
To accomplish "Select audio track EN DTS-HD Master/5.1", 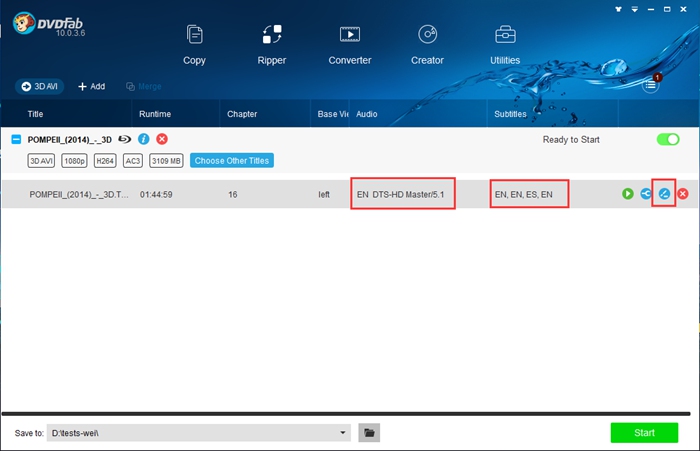I will [x=403, y=193].
